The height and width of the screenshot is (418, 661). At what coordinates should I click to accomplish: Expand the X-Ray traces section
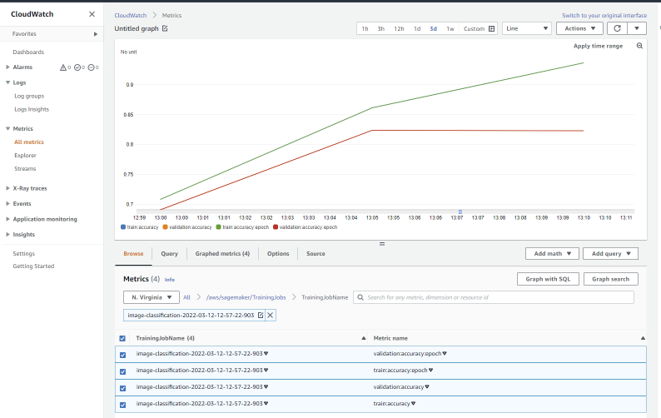[x=8, y=188]
